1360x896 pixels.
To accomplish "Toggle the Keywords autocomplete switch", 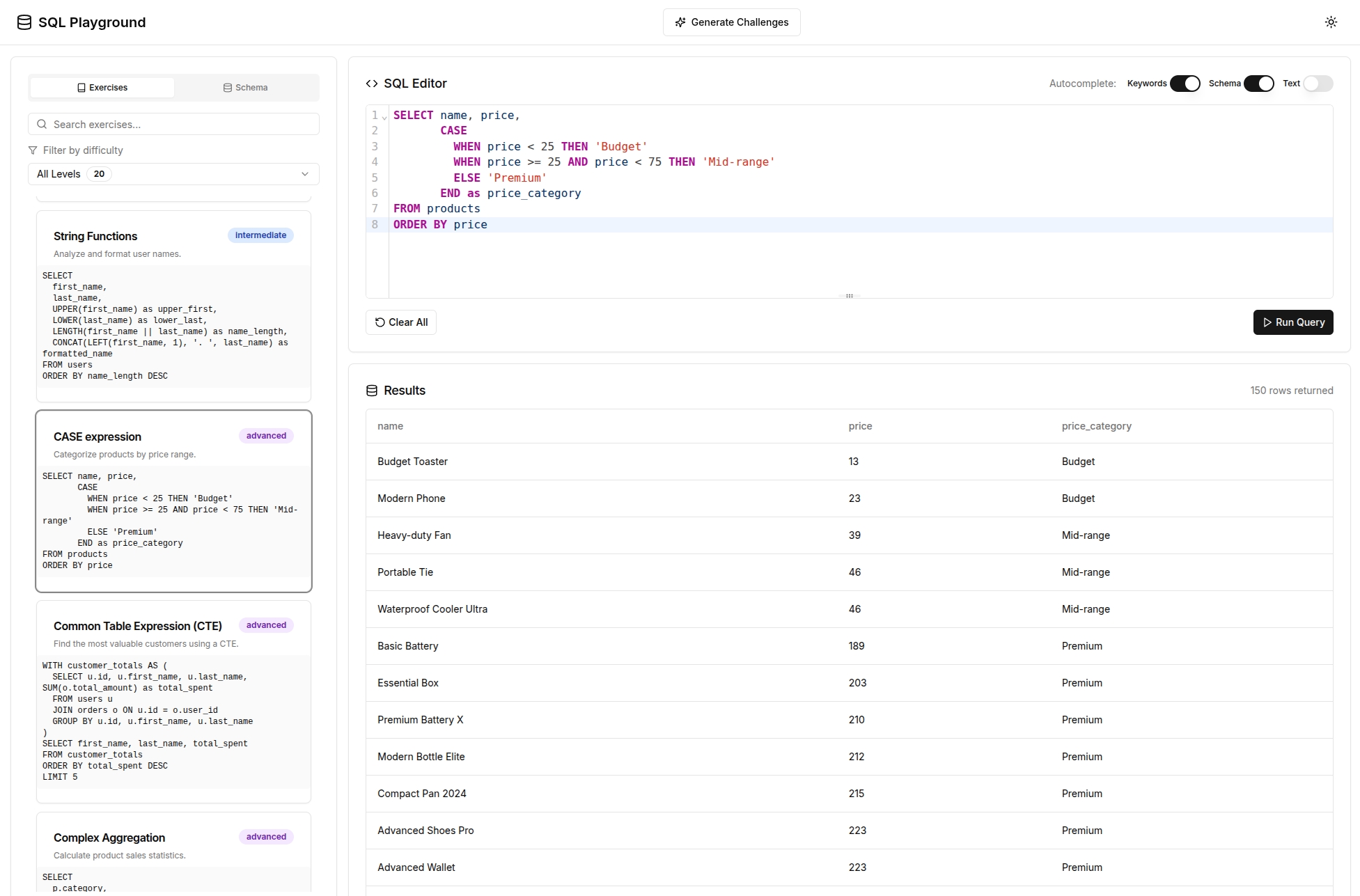I will tap(1185, 84).
